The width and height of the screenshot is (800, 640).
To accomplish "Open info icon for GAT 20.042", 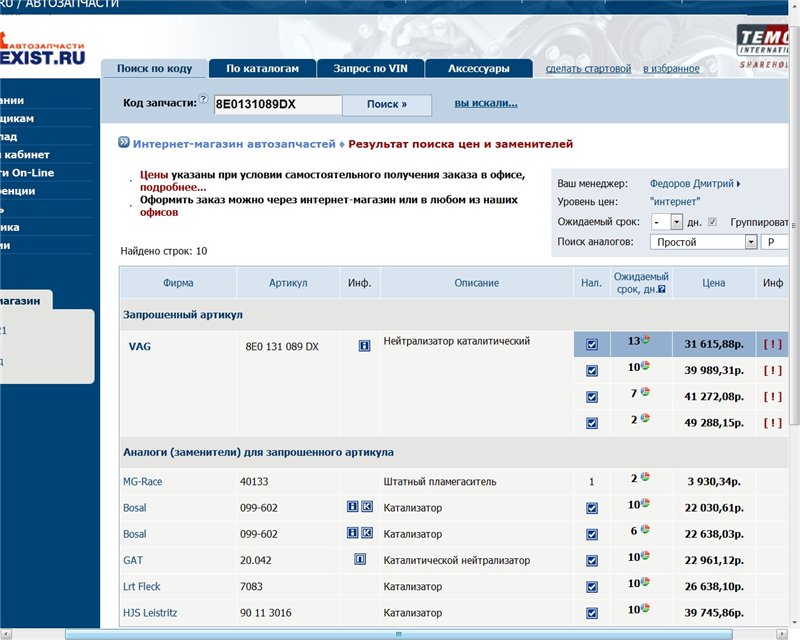I will pyautogui.click(x=360, y=559).
